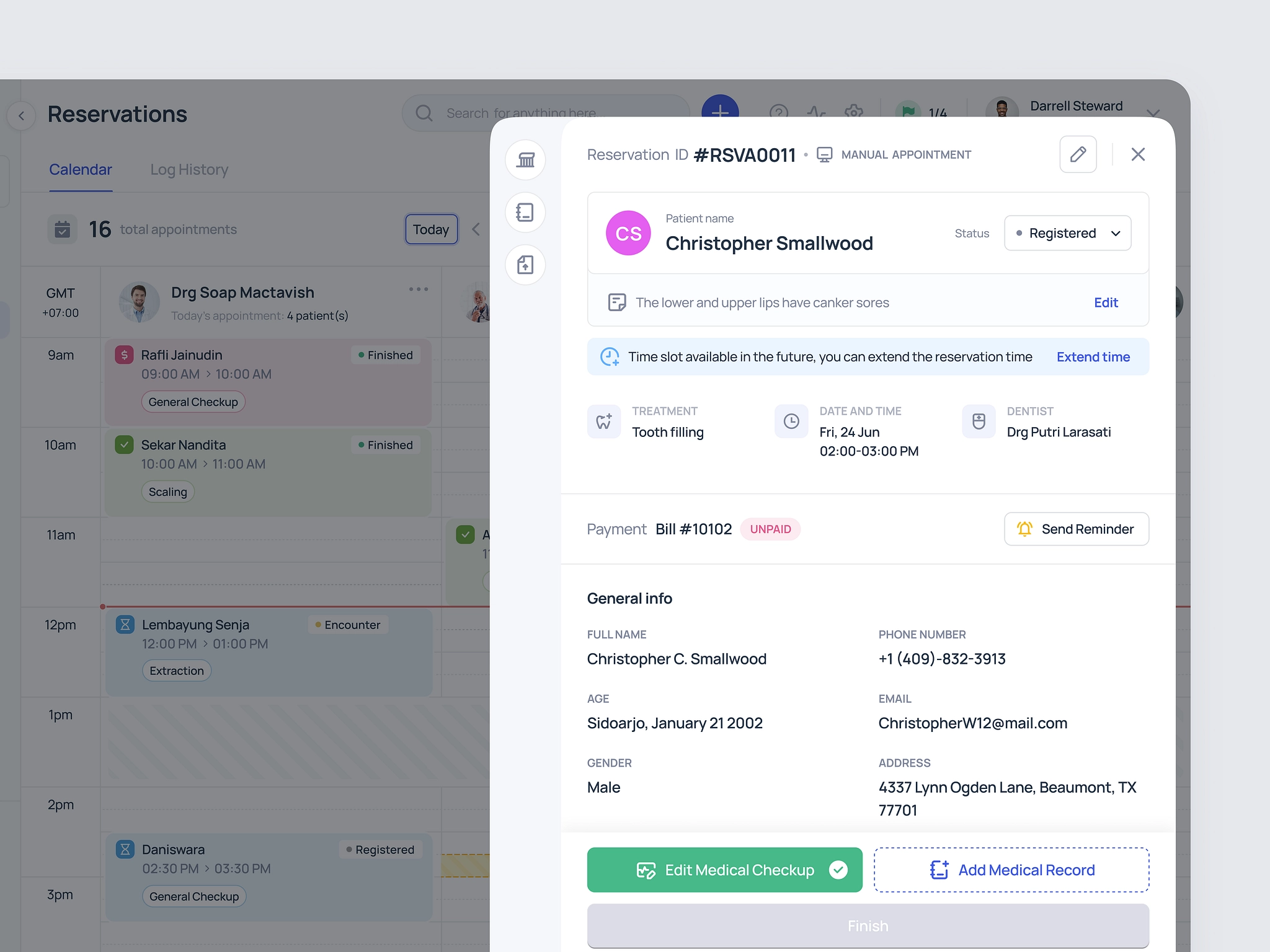Click Edit next to the canker sores note

(1106, 302)
